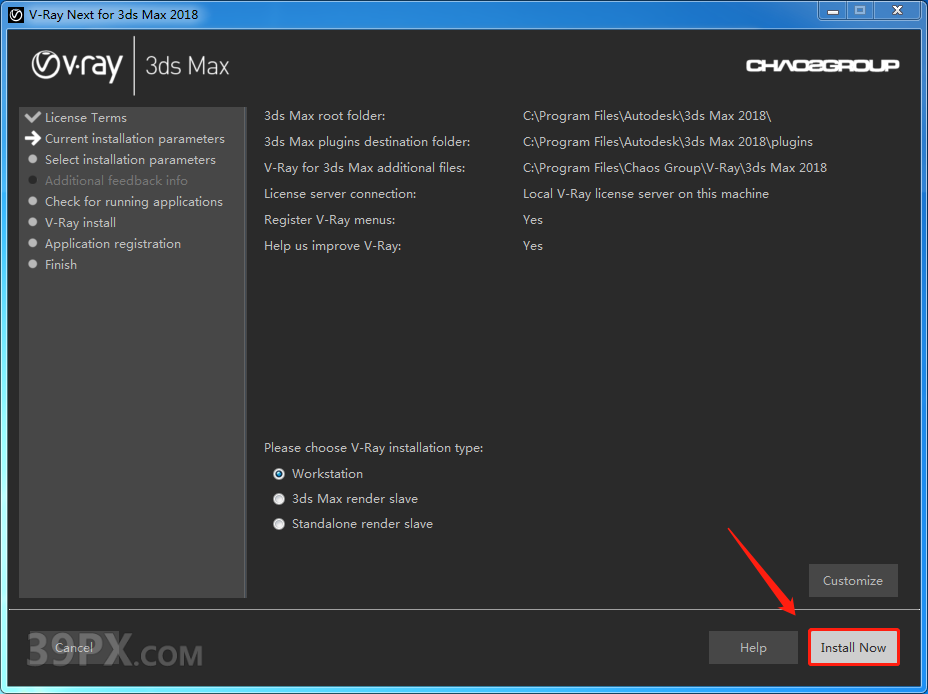Click the 3ds Max heading text

point(187,66)
